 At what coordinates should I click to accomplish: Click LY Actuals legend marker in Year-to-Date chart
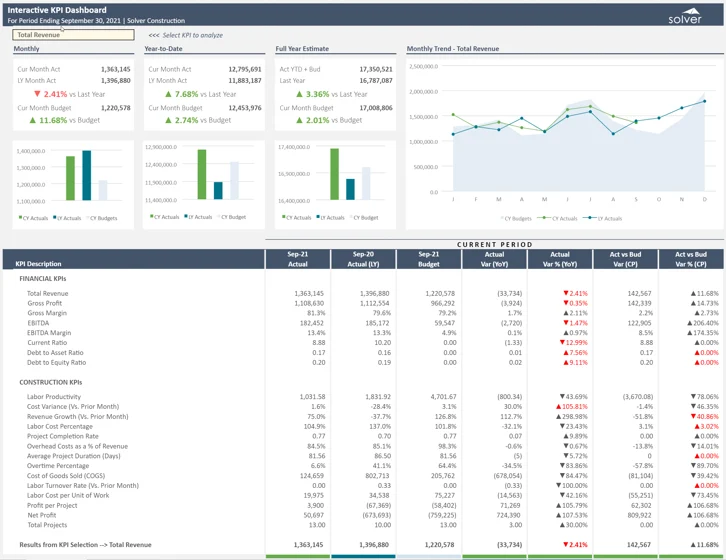[185, 217]
